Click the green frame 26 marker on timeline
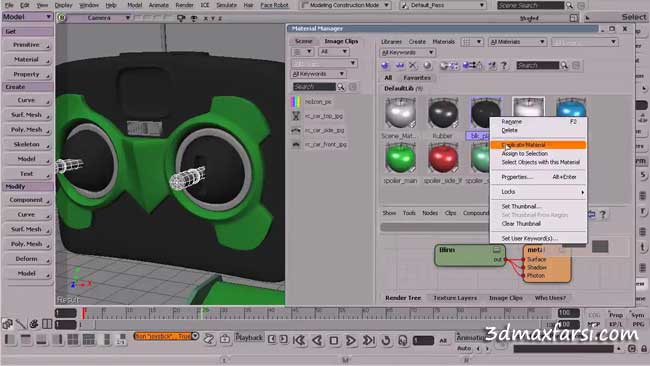This screenshot has height=366, width=650. (x=203, y=312)
